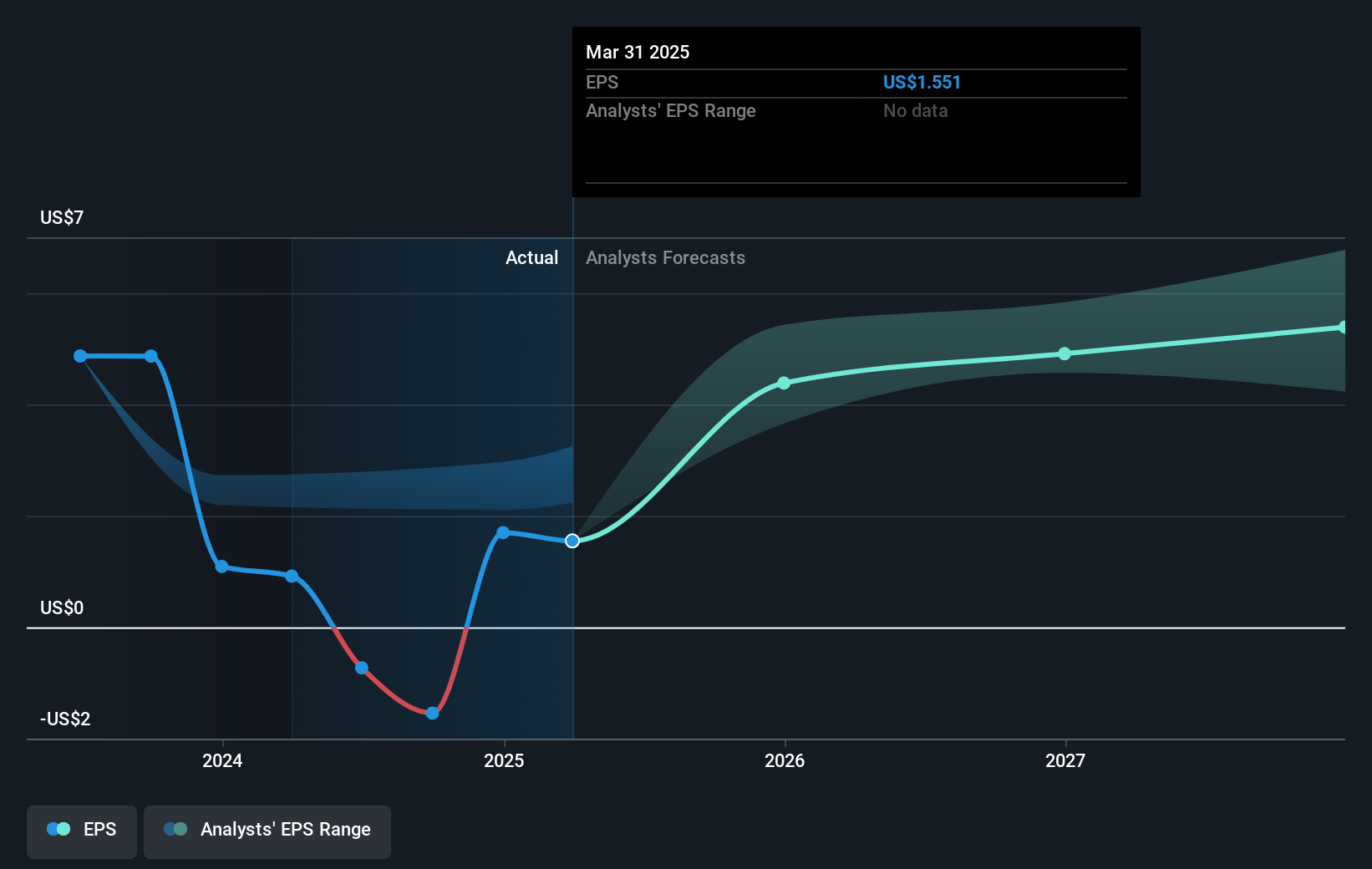Click the early 2025 EPS data point
The height and width of the screenshot is (869, 1372).
coord(503,532)
